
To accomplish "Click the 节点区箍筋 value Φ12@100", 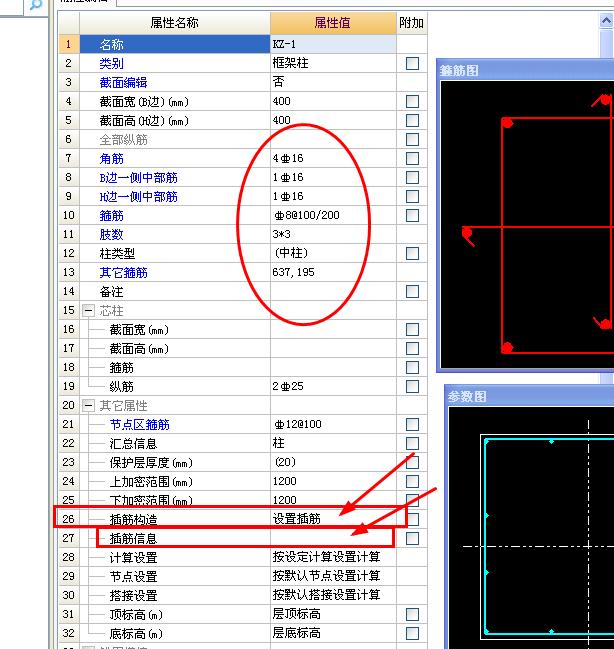I will pyautogui.click(x=333, y=424).
